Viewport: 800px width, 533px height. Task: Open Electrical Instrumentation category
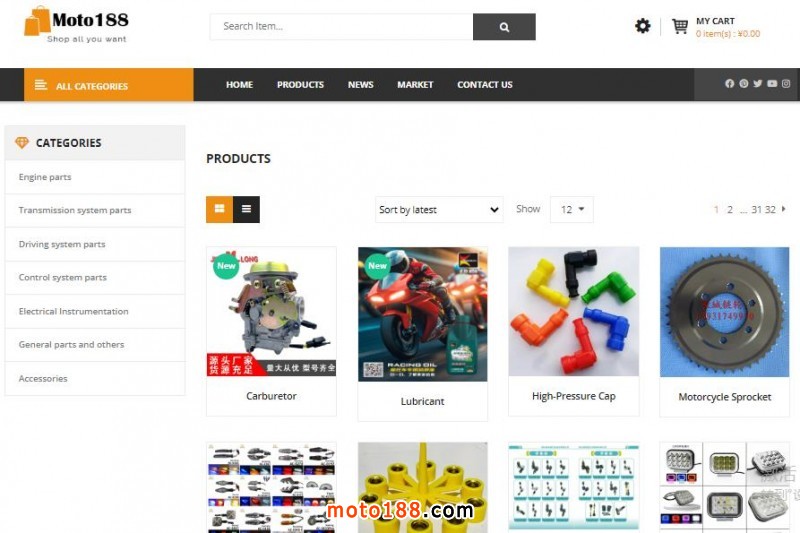[x=73, y=311]
